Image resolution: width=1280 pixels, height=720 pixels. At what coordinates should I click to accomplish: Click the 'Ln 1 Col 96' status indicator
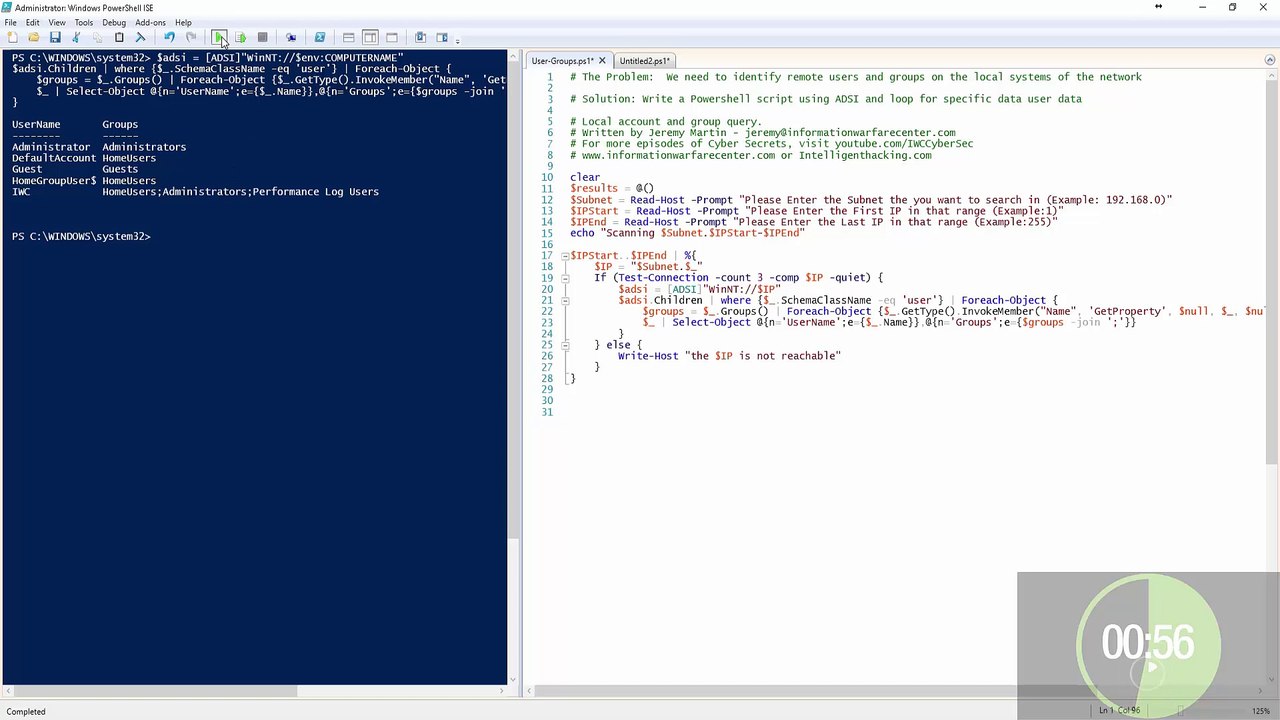pos(1119,711)
